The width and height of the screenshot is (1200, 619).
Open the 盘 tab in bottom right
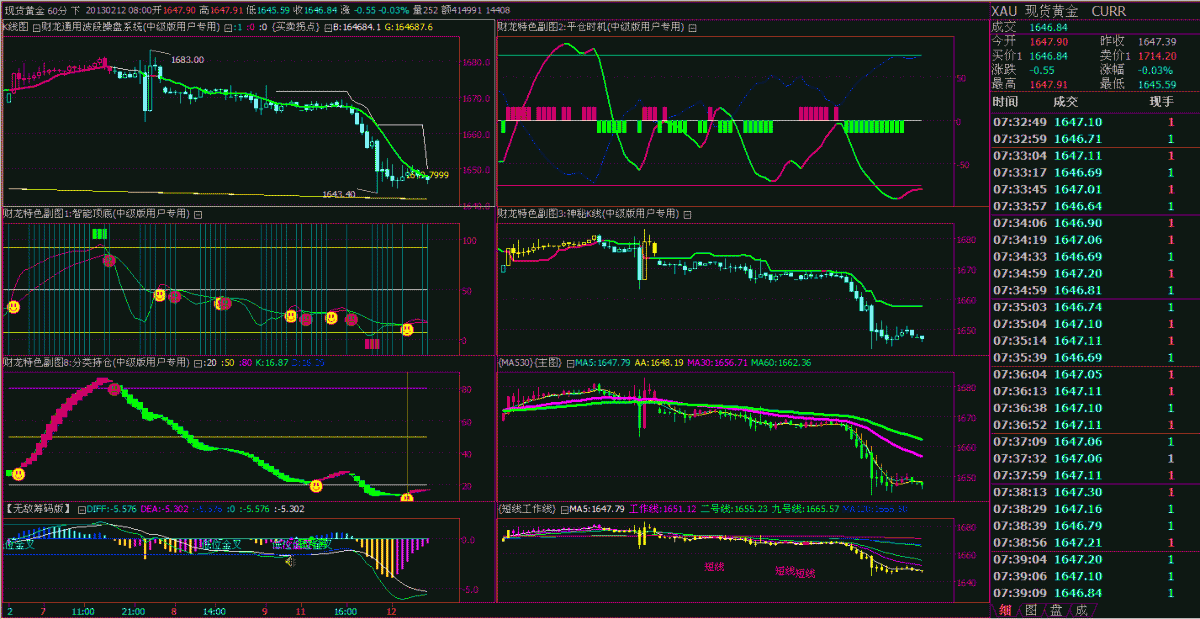pyautogui.click(x=1055, y=609)
